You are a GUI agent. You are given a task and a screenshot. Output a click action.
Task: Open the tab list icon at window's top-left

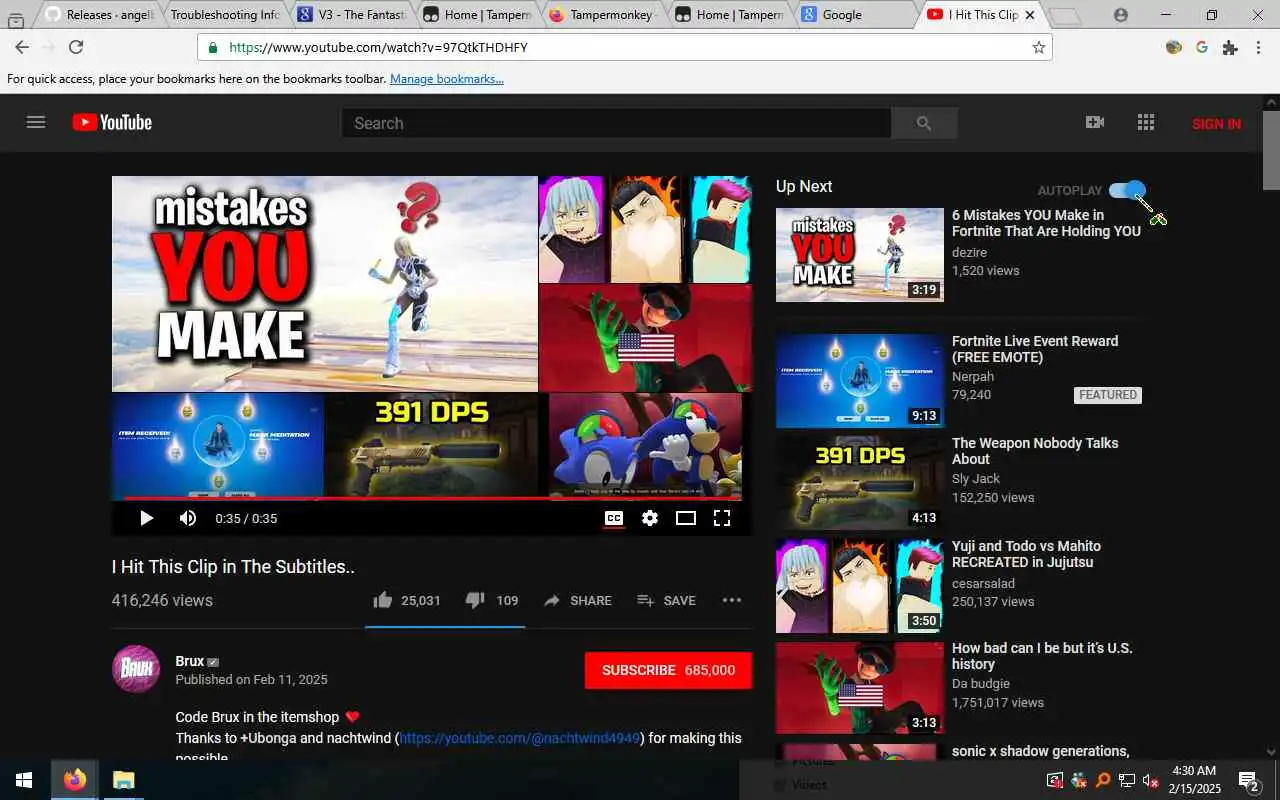point(16,19)
